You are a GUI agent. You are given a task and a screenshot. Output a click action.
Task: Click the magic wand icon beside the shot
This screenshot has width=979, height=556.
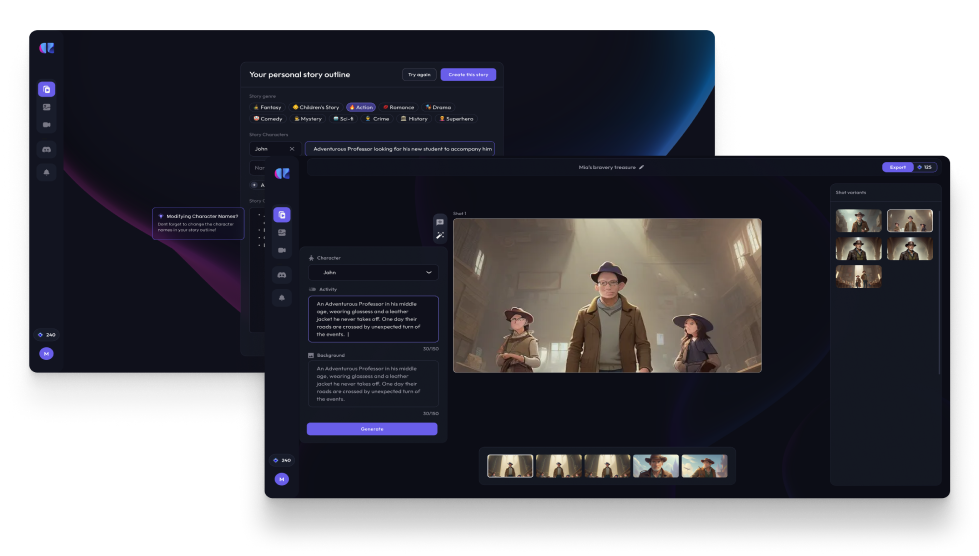(x=440, y=236)
